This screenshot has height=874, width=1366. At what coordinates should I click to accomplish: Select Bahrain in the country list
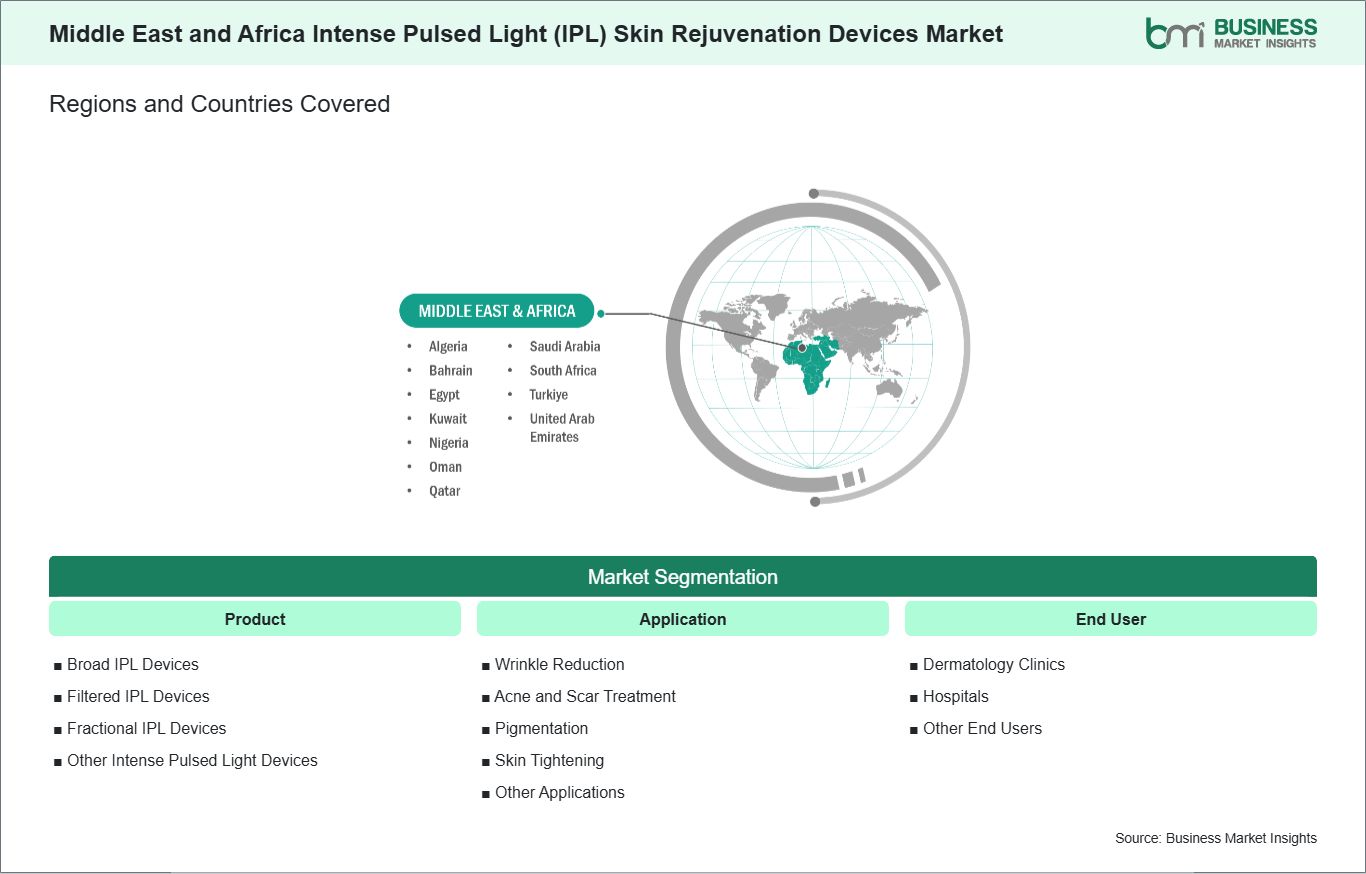click(451, 370)
